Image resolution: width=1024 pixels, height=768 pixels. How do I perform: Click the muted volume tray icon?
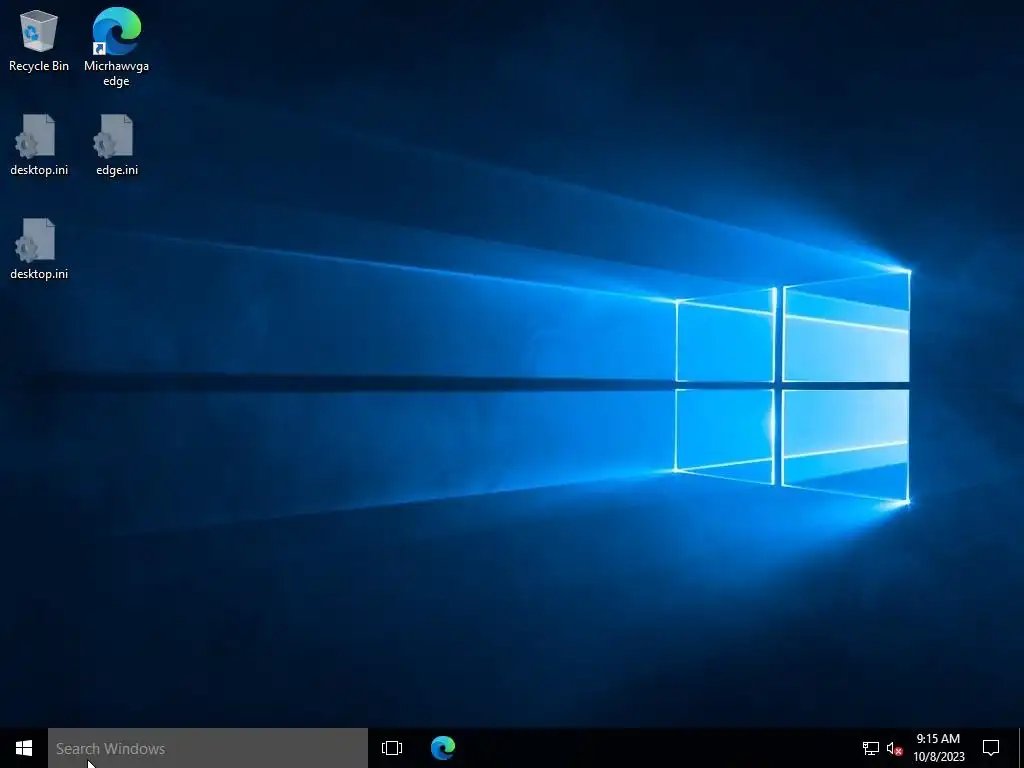[x=894, y=748]
